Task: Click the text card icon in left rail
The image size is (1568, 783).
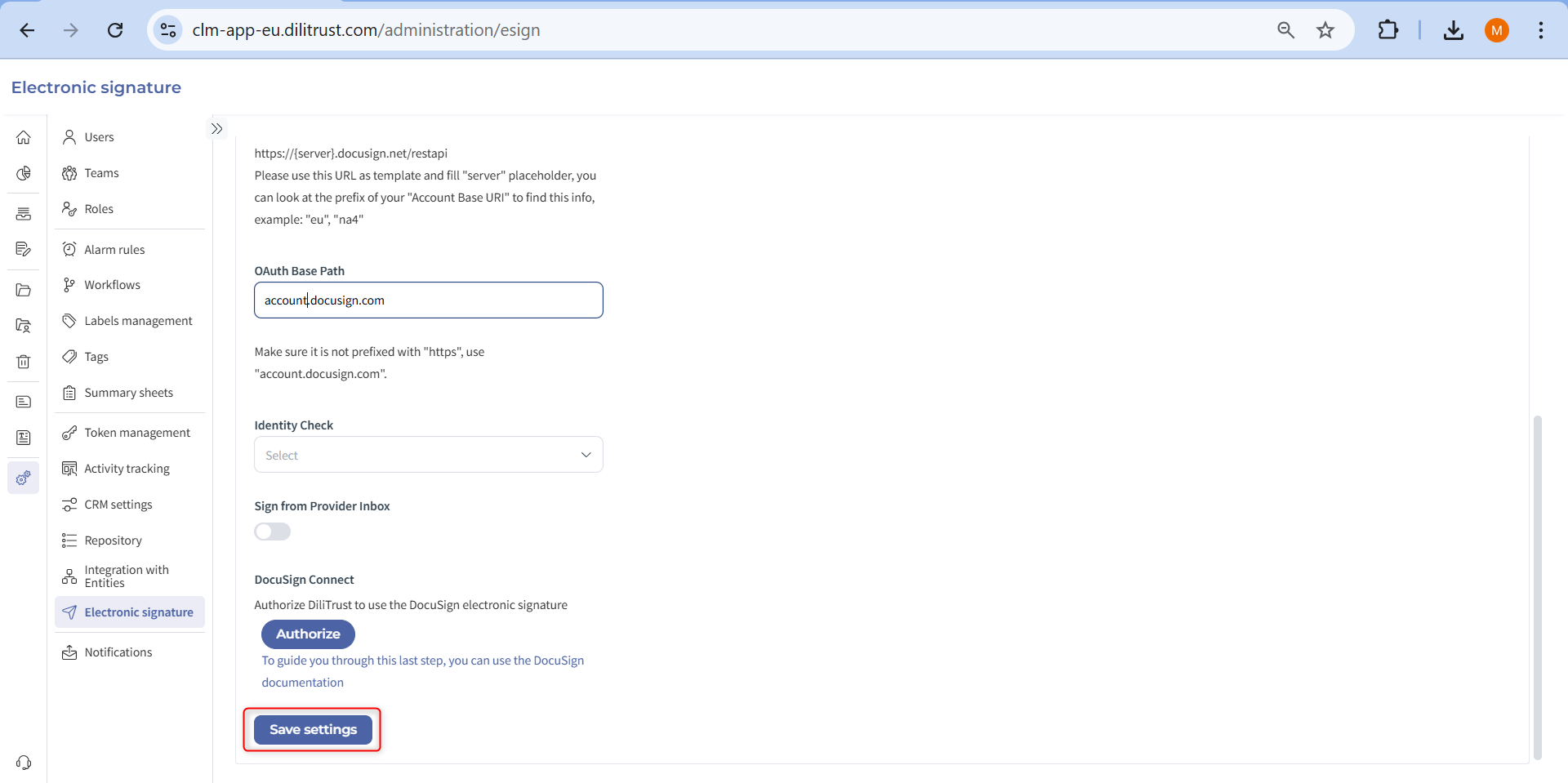Action: [x=24, y=402]
